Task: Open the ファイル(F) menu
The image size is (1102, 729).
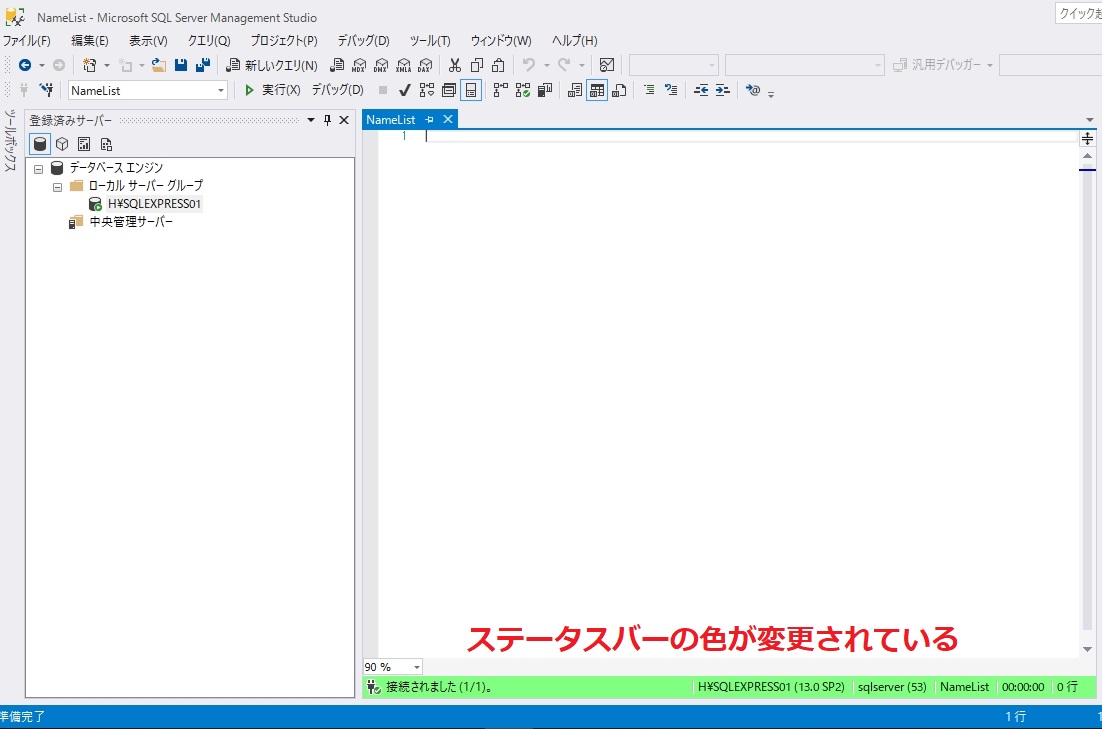Action: click(x=27, y=41)
